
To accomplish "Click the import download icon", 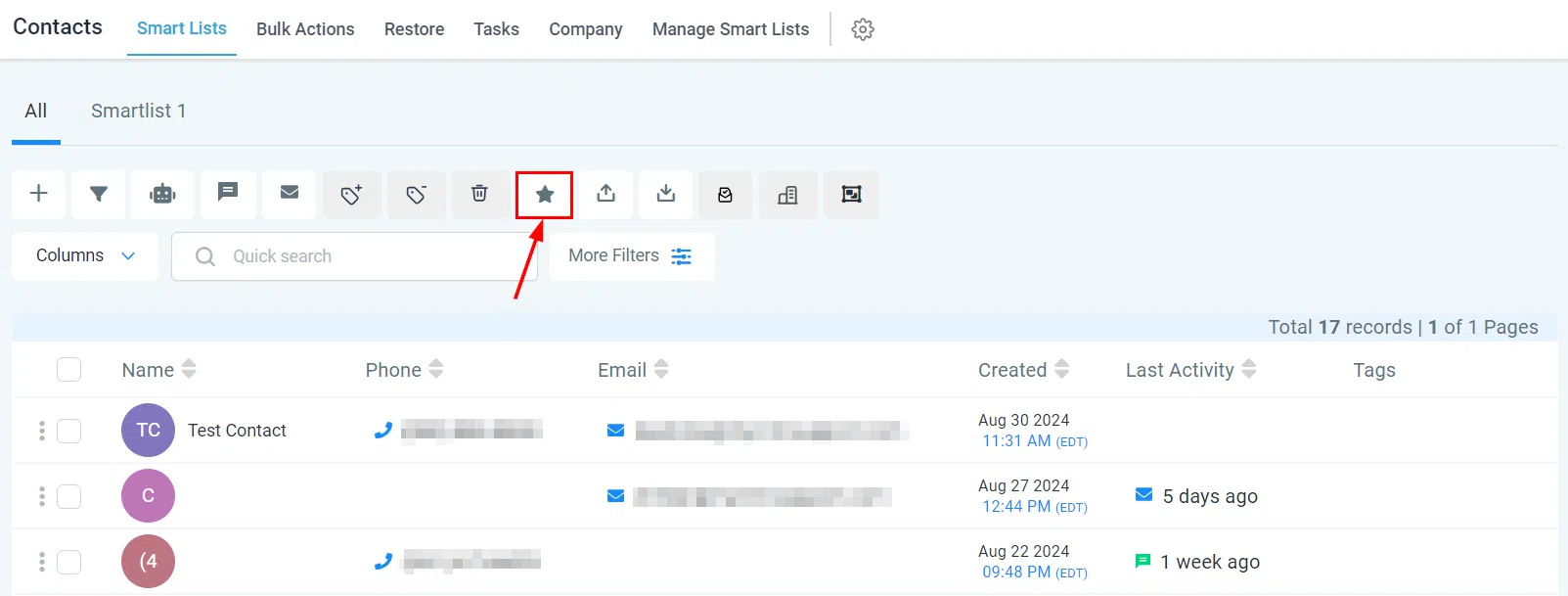I will pyautogui.click(x=666, y=194).
